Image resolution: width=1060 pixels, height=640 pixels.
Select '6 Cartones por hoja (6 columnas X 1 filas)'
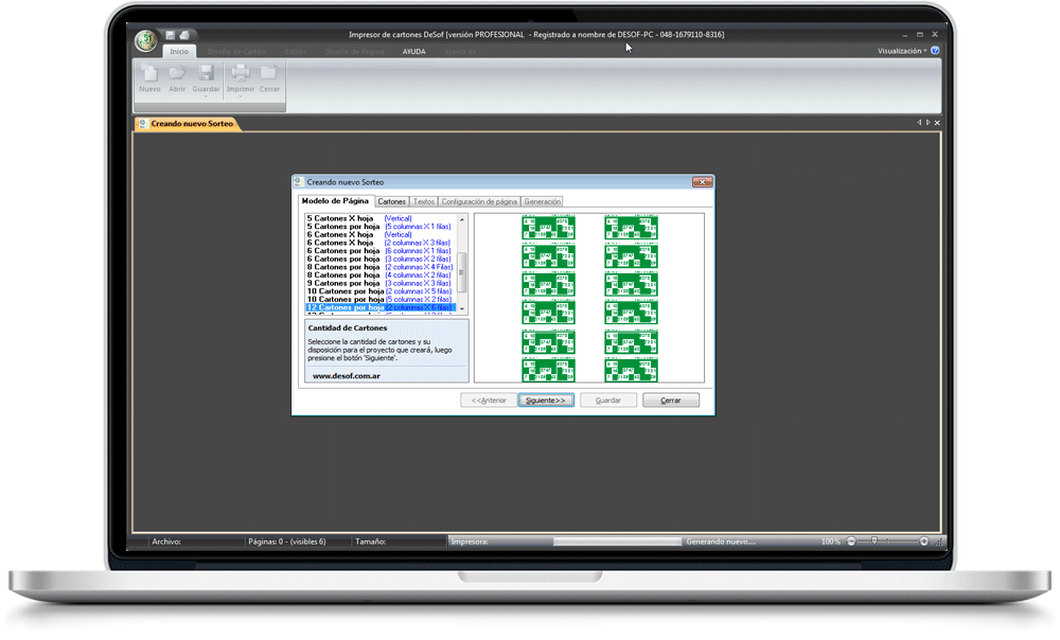(x=379, y=251)
